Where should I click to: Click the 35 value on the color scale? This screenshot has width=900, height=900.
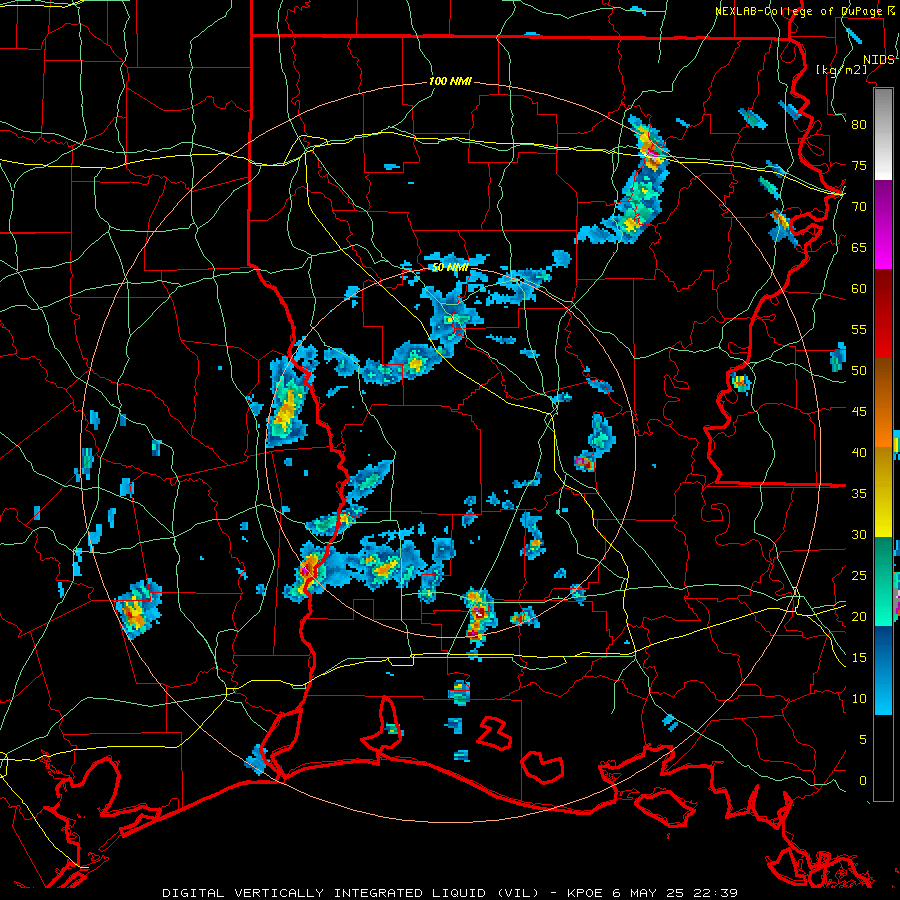click(859, 494)
